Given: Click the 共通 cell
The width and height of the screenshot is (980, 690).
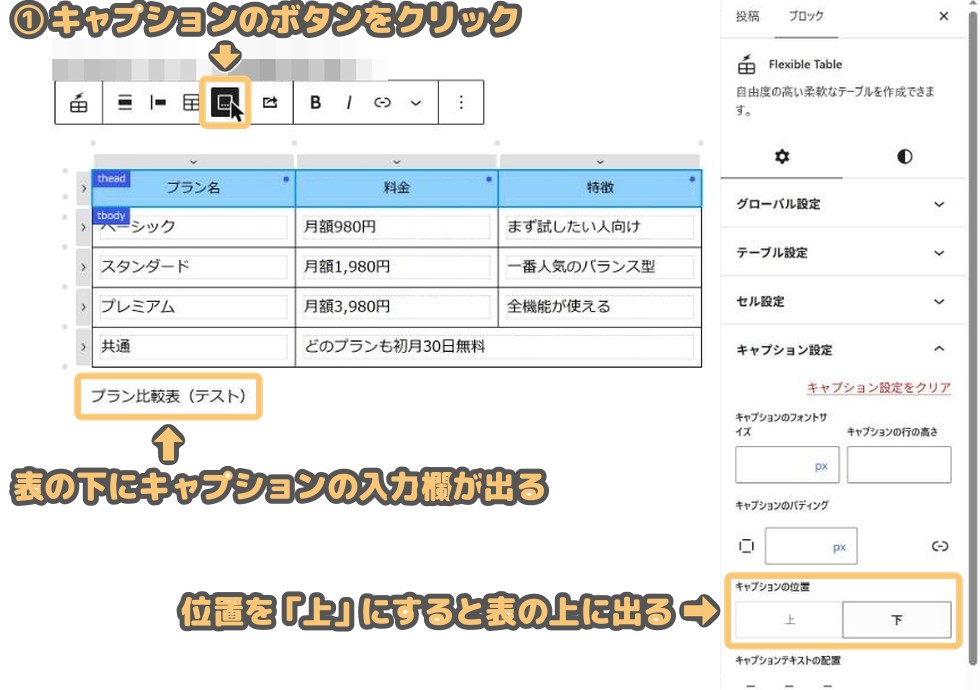Looking at the screenshot, I should tap(194, 347).
